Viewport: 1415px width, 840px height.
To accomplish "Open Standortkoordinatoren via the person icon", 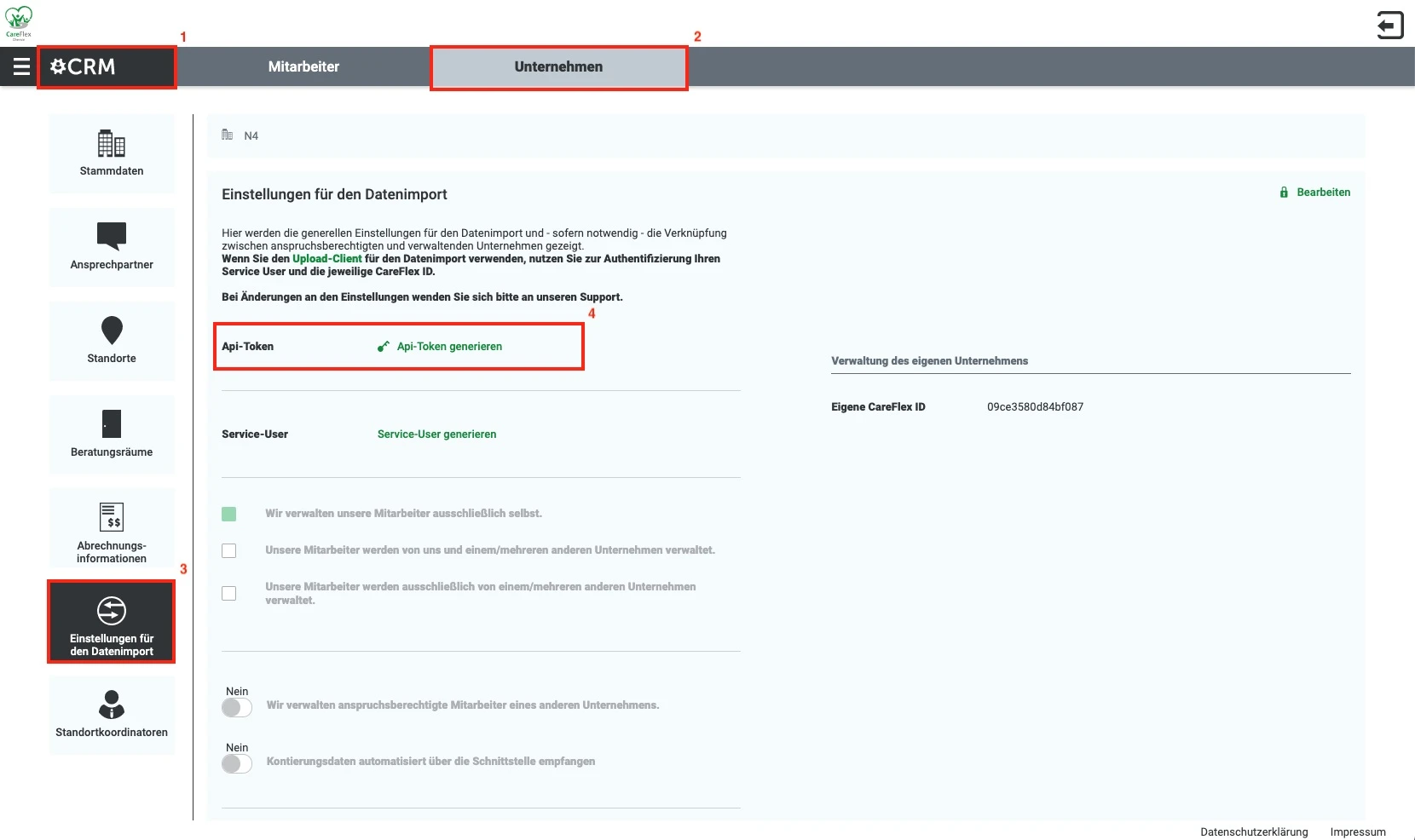I will tap(111, 704).
